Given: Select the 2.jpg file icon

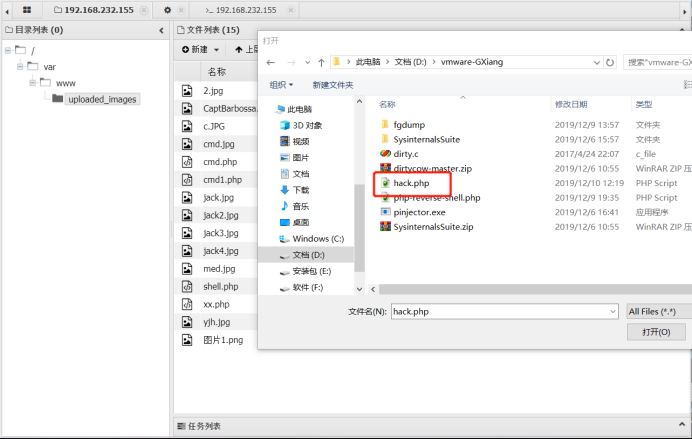Looking at the screenshot, I should click(x=187, y=91).
